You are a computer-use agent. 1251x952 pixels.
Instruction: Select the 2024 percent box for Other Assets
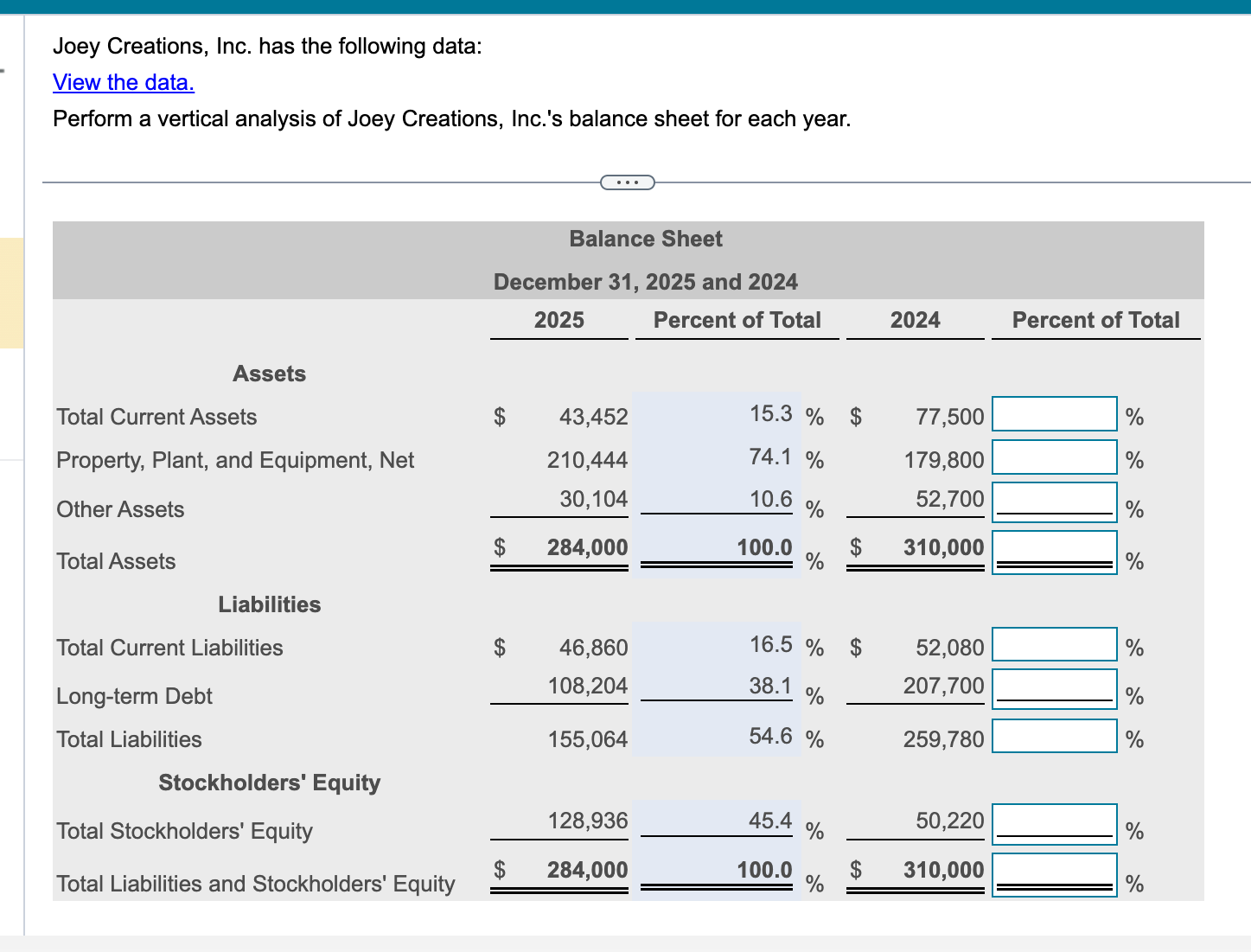1054,501
